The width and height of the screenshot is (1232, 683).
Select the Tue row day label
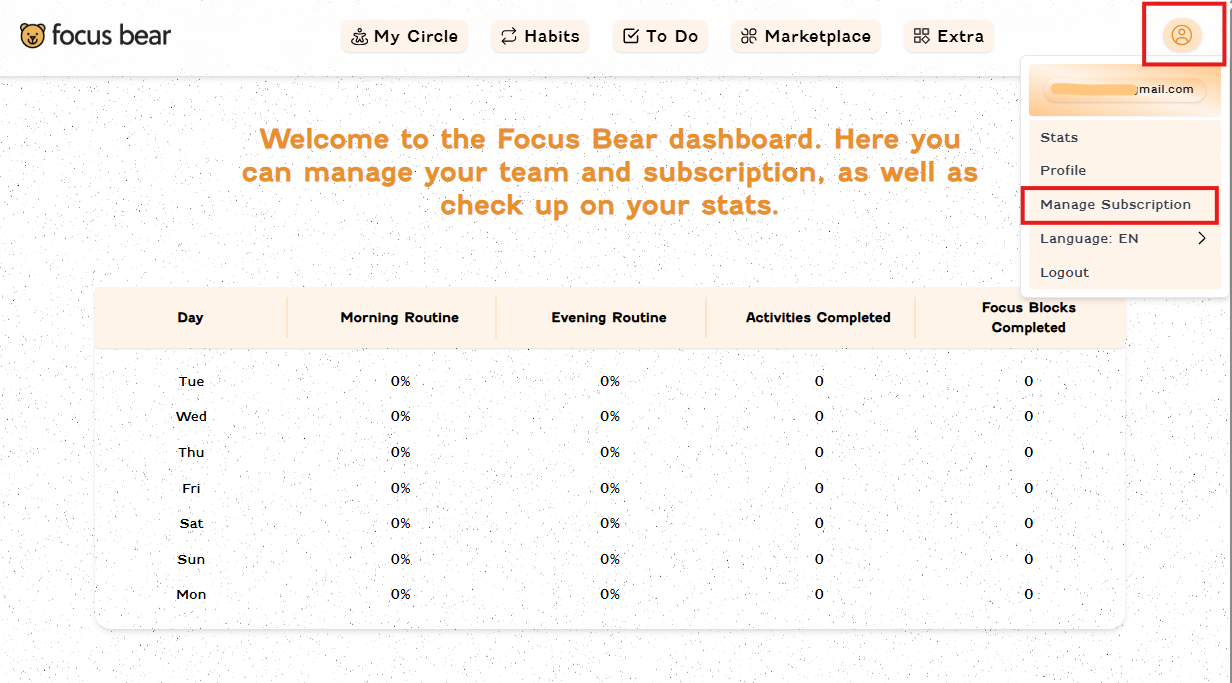click(191, 382)
